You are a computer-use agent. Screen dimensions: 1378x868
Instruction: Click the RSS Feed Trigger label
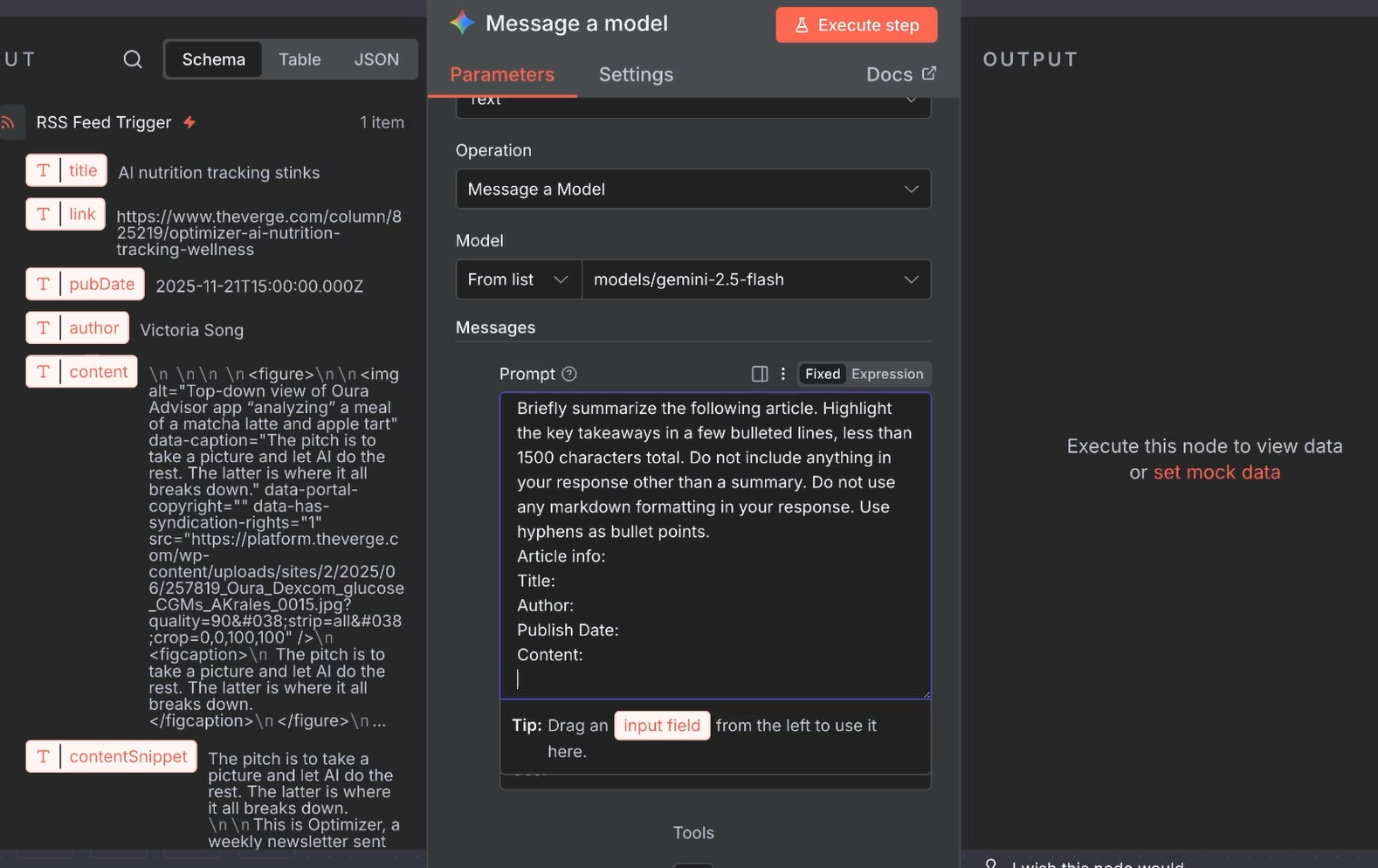[104, 122]
